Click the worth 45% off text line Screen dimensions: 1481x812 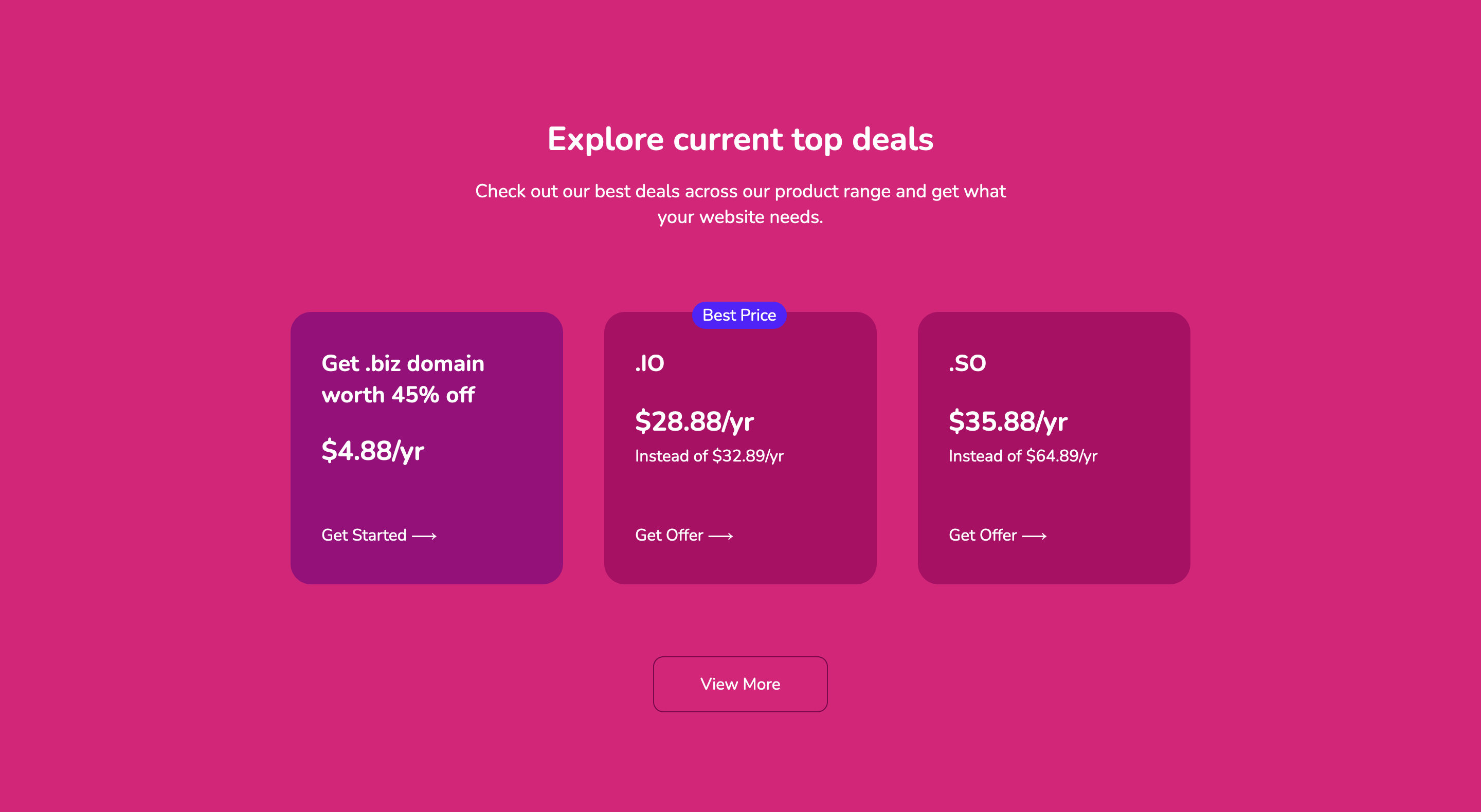click(x=398, y=395)
